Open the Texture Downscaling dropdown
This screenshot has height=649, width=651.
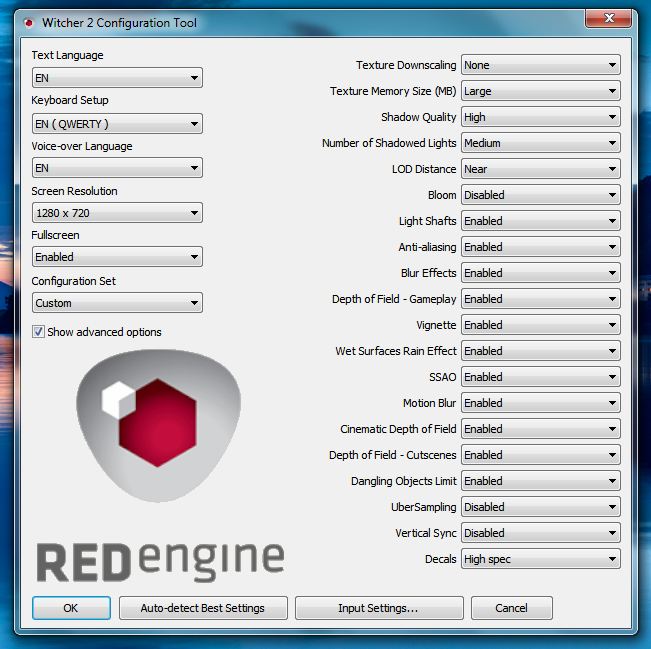tap(541, 65)
